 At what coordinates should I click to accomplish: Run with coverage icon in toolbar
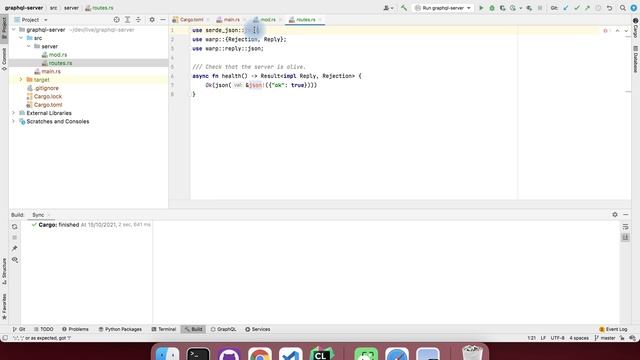click(x=502, y=8)
